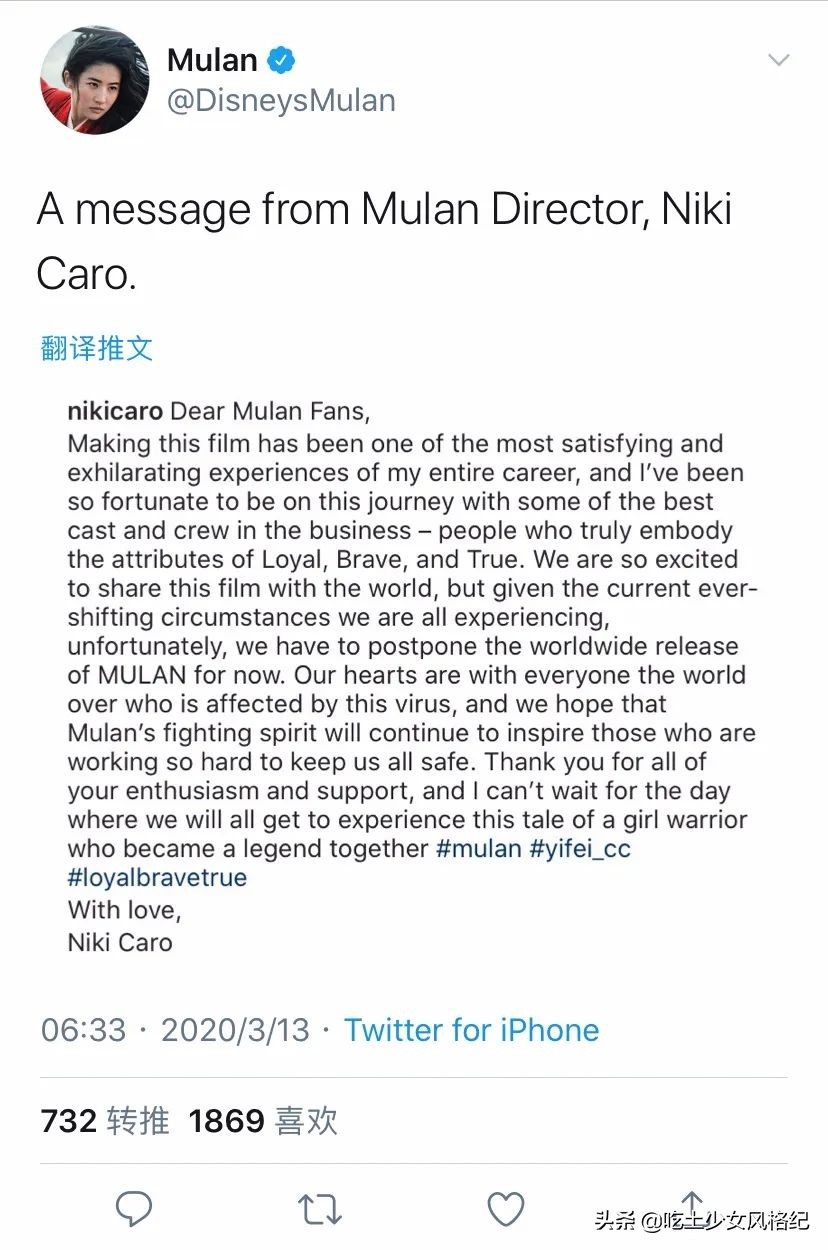The height and width of the screenshot is (1250, 828).
Task: Click the tweet headline mentioning Niki Caro
Action: coord(384,240)
